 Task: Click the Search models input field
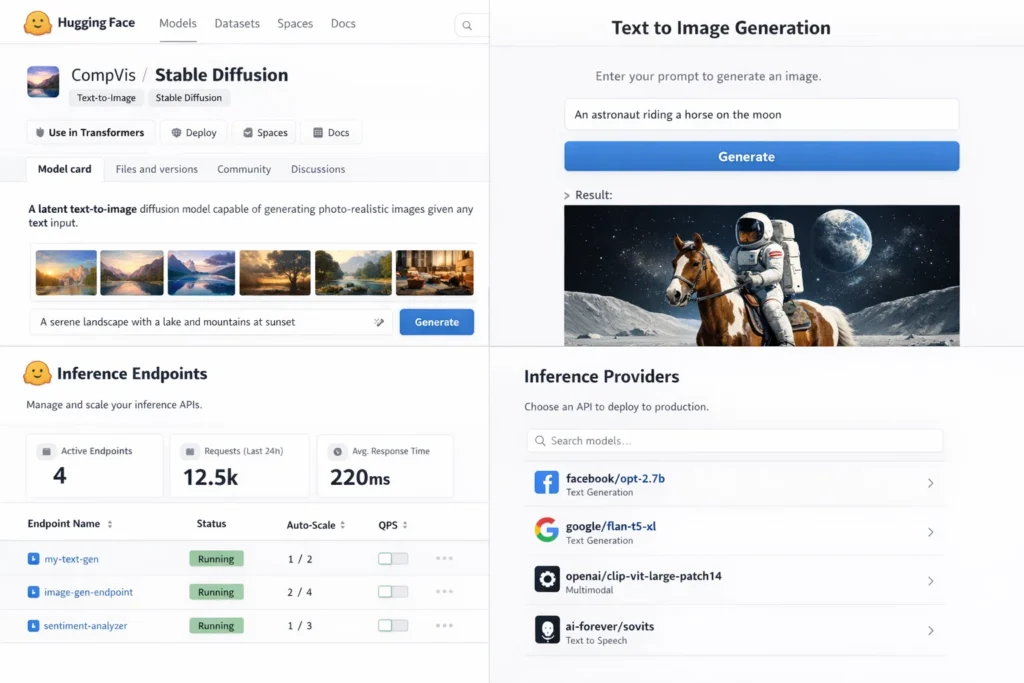pos(735,440)
